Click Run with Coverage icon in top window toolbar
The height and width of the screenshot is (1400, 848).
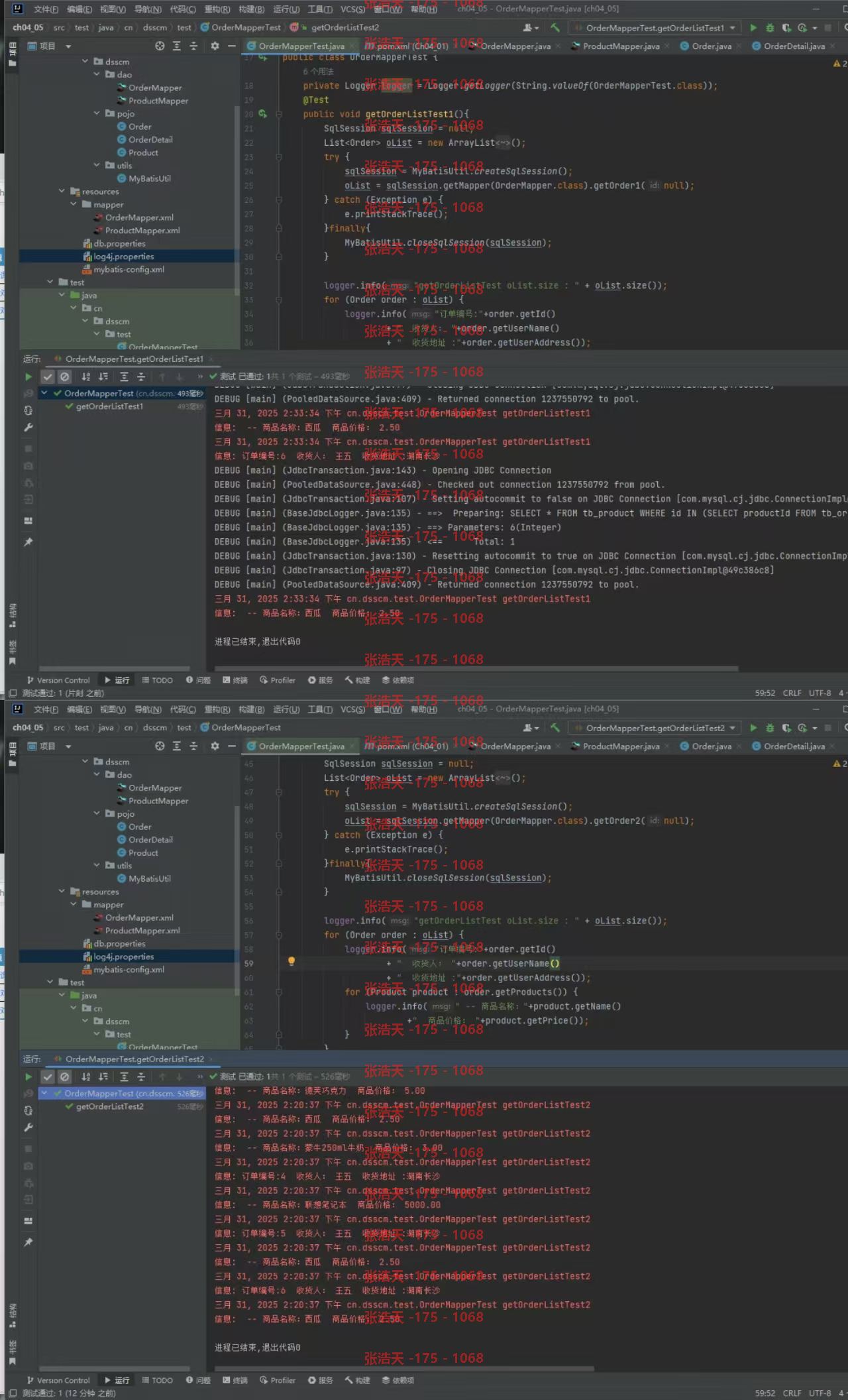pos(786,28)
